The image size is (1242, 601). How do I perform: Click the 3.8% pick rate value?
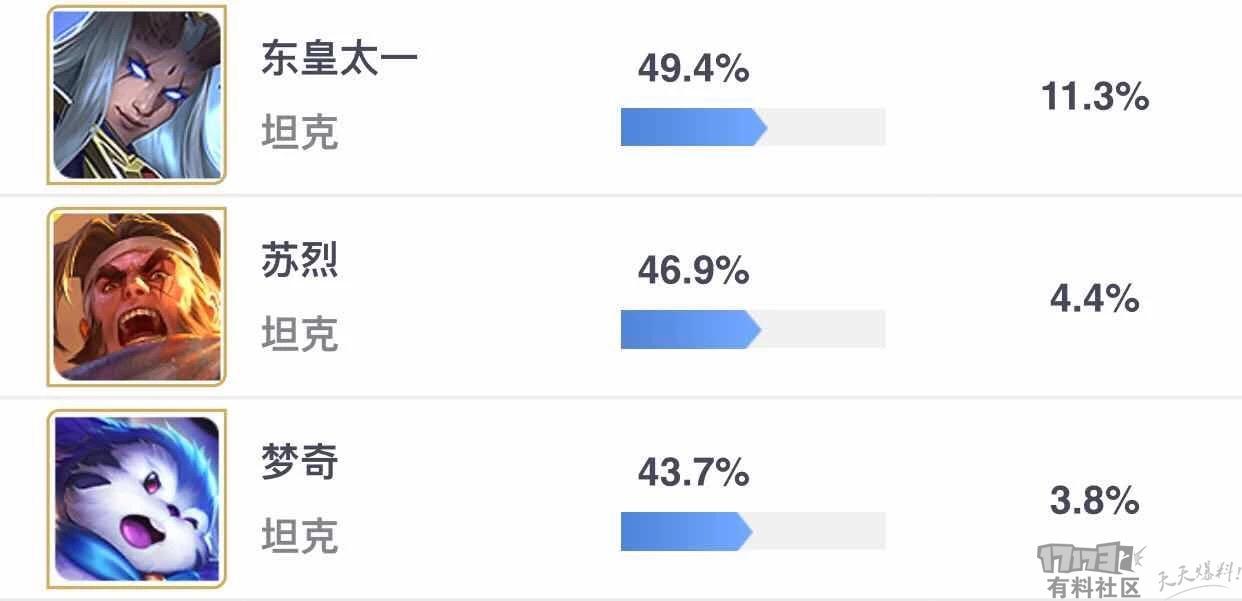(1095, 500)
